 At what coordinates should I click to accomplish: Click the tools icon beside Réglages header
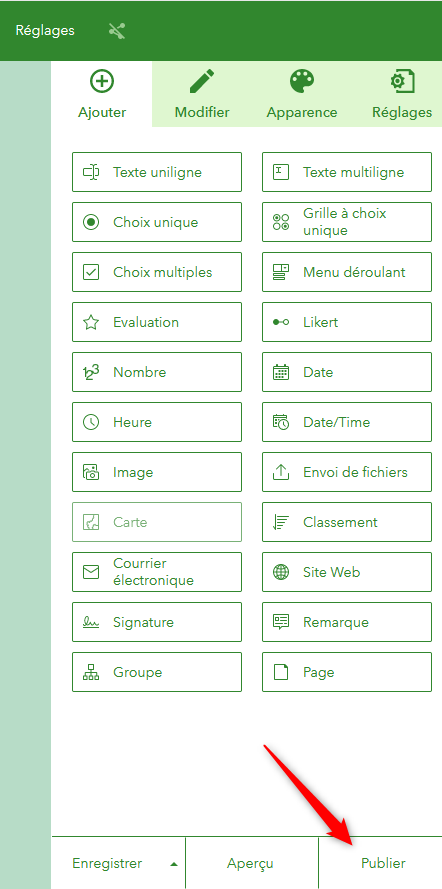tap(117, 31)
